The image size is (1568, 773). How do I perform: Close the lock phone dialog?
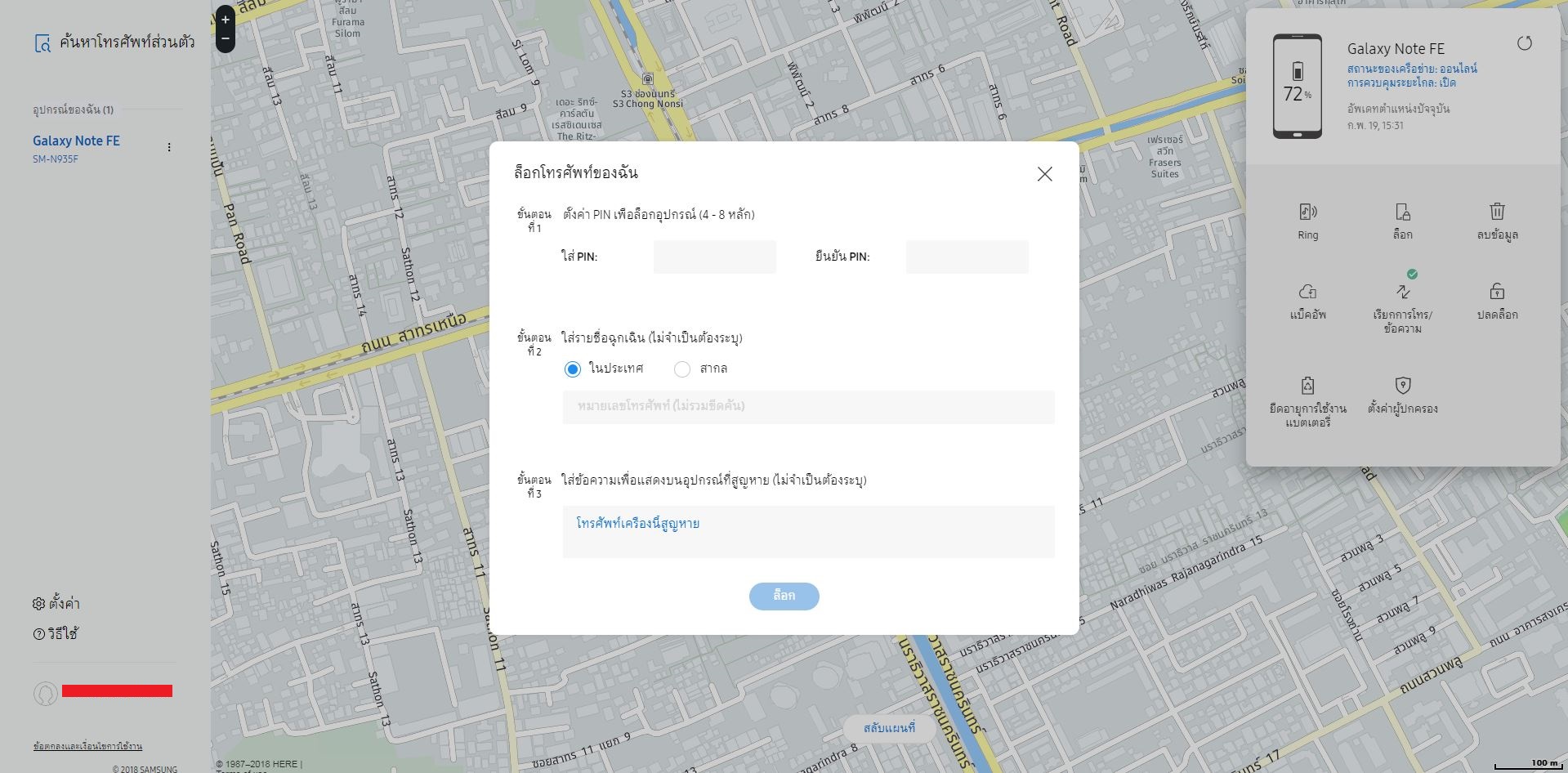point(1044,174)
